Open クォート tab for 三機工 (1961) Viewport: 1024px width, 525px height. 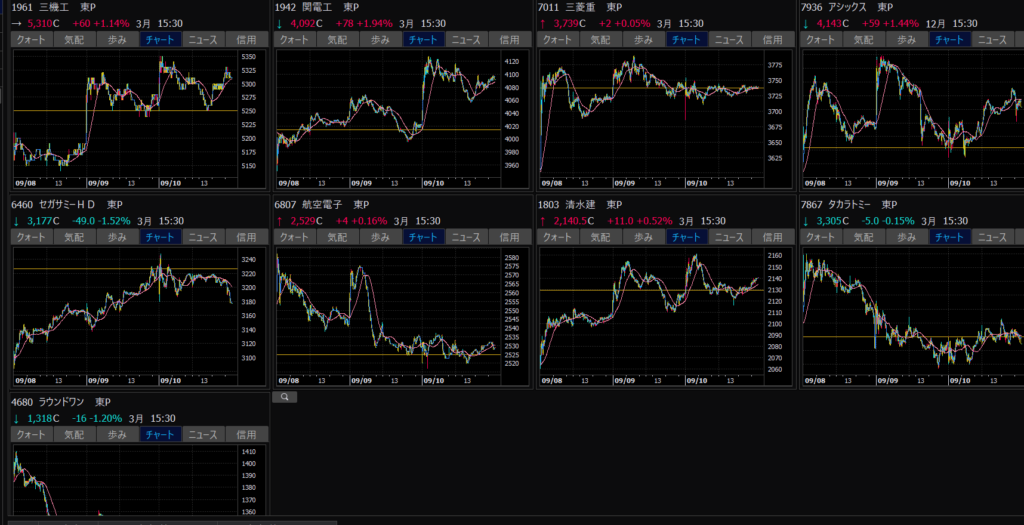(30, 39)
